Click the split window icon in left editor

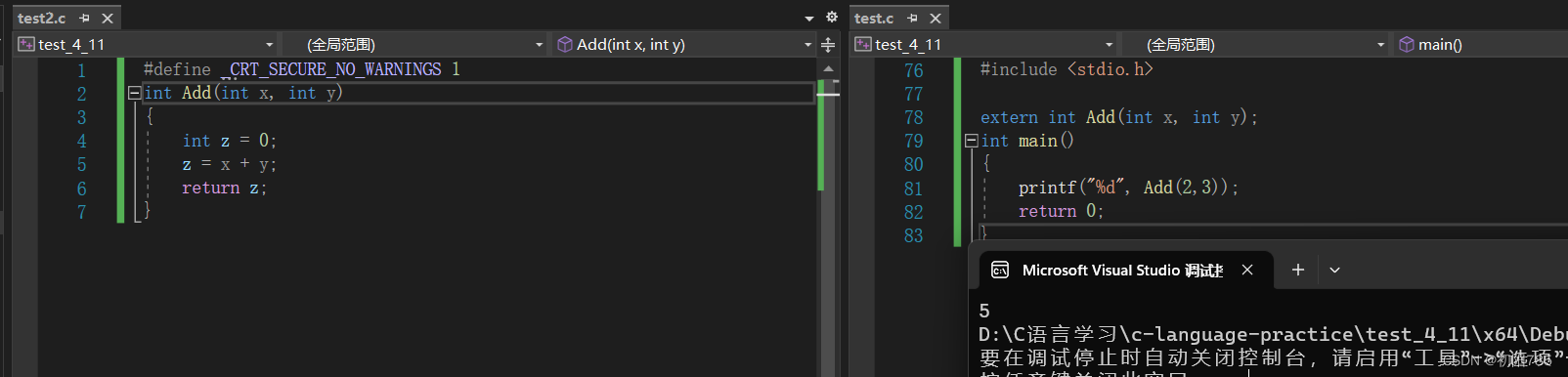(x=828, y=45)
